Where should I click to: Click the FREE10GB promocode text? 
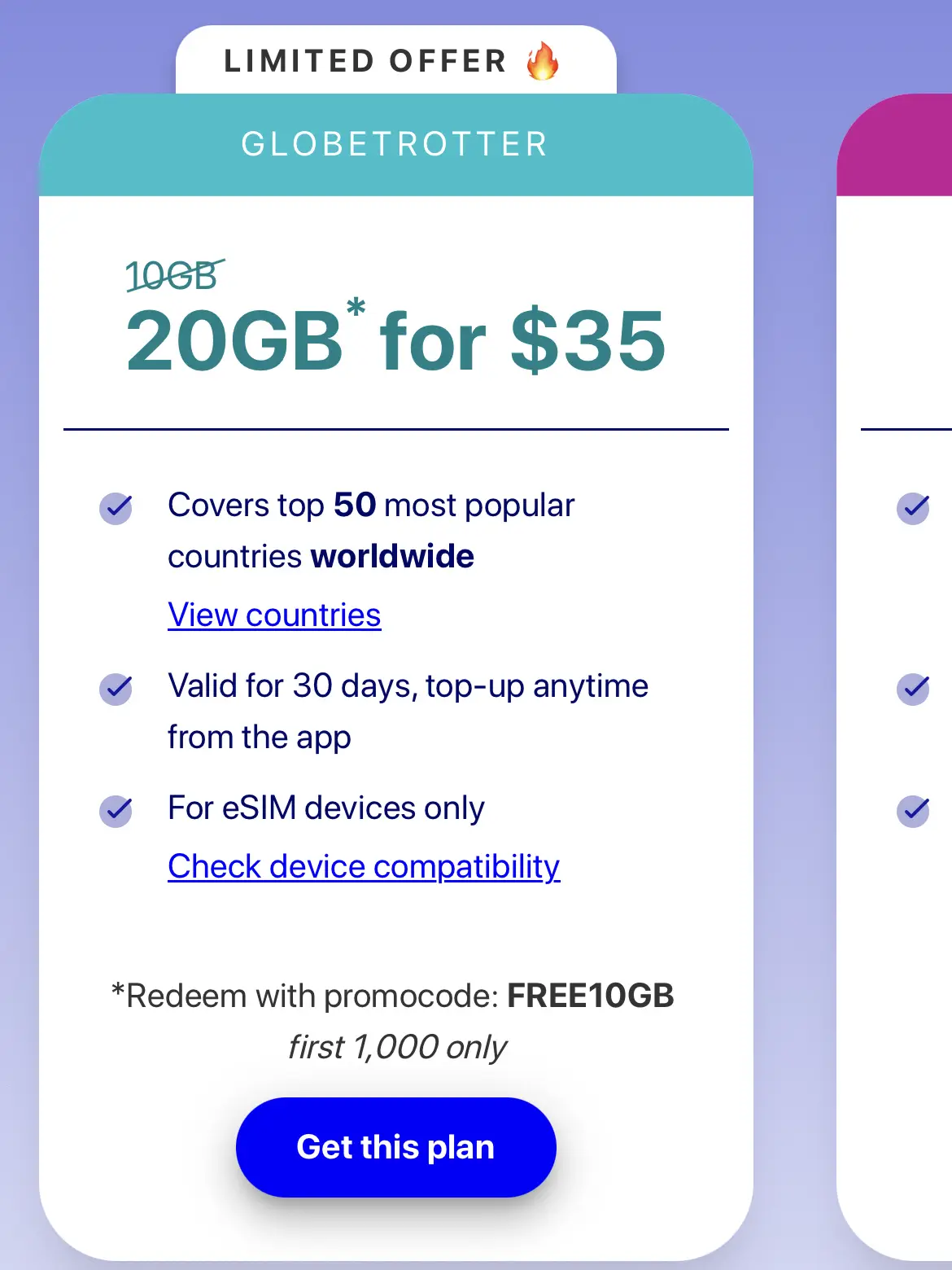[x=591, y=996]
